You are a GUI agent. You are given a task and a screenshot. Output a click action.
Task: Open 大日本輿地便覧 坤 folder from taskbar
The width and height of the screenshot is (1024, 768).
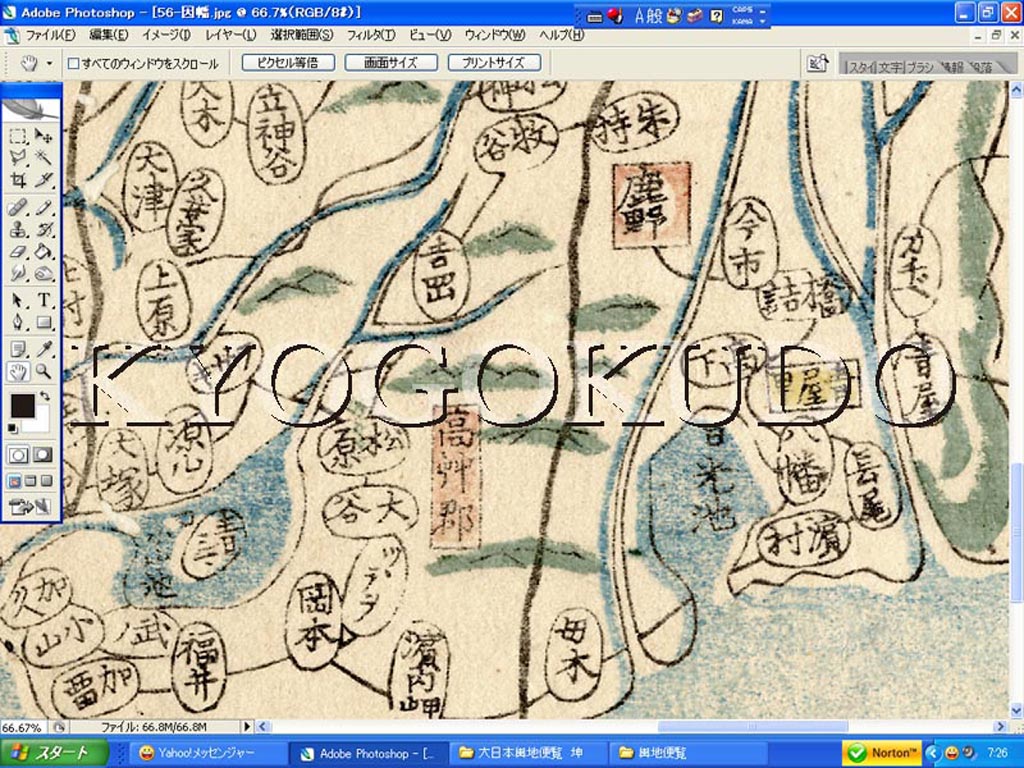(x=530, y=753)
